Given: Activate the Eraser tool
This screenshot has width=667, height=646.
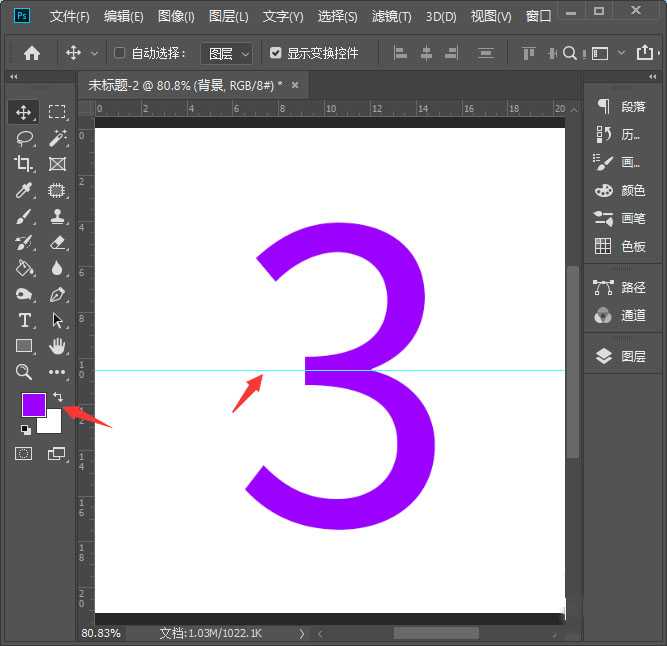Looking at the screenshot, I should (x=57, y=242).
